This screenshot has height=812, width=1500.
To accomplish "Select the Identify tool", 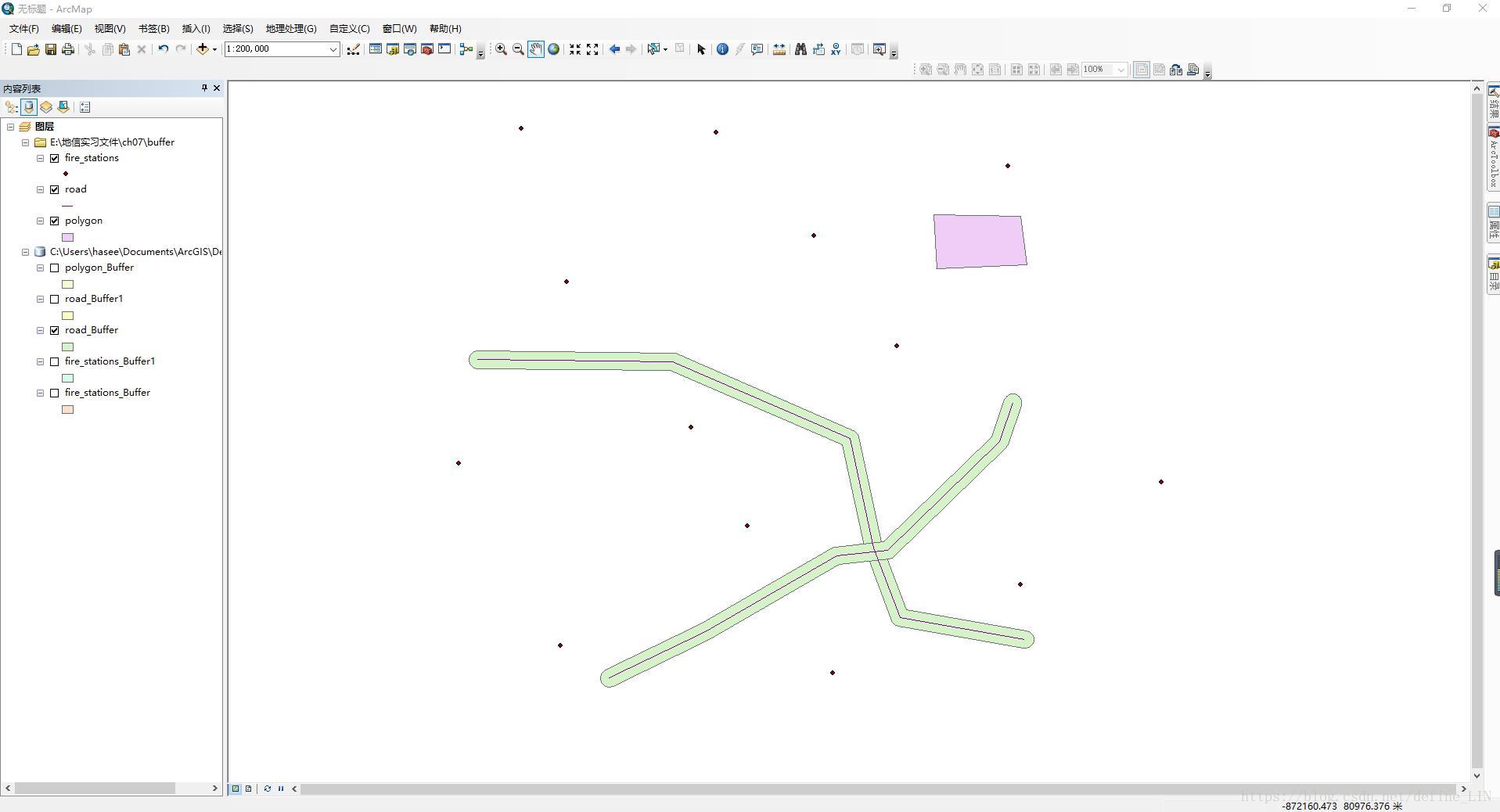I will (722, 49).
